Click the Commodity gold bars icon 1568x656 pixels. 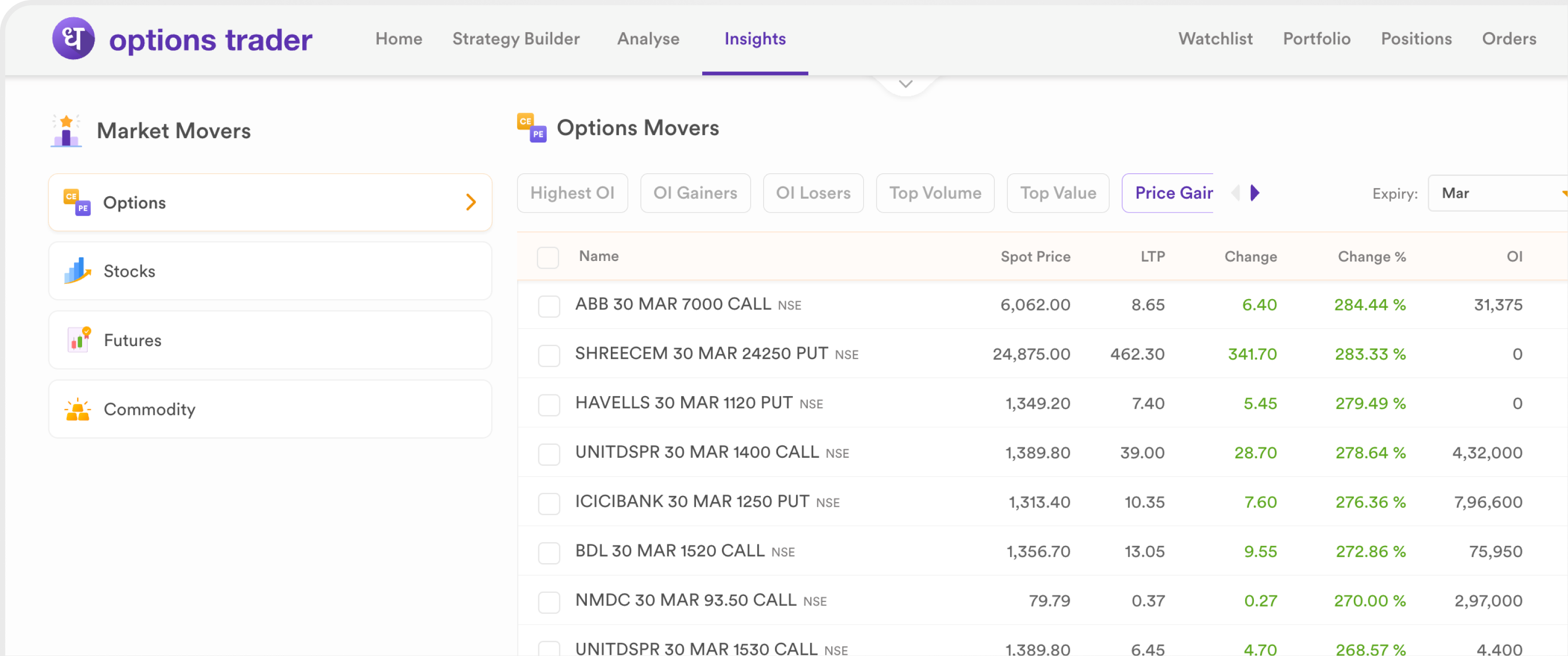tap(78, 409)
